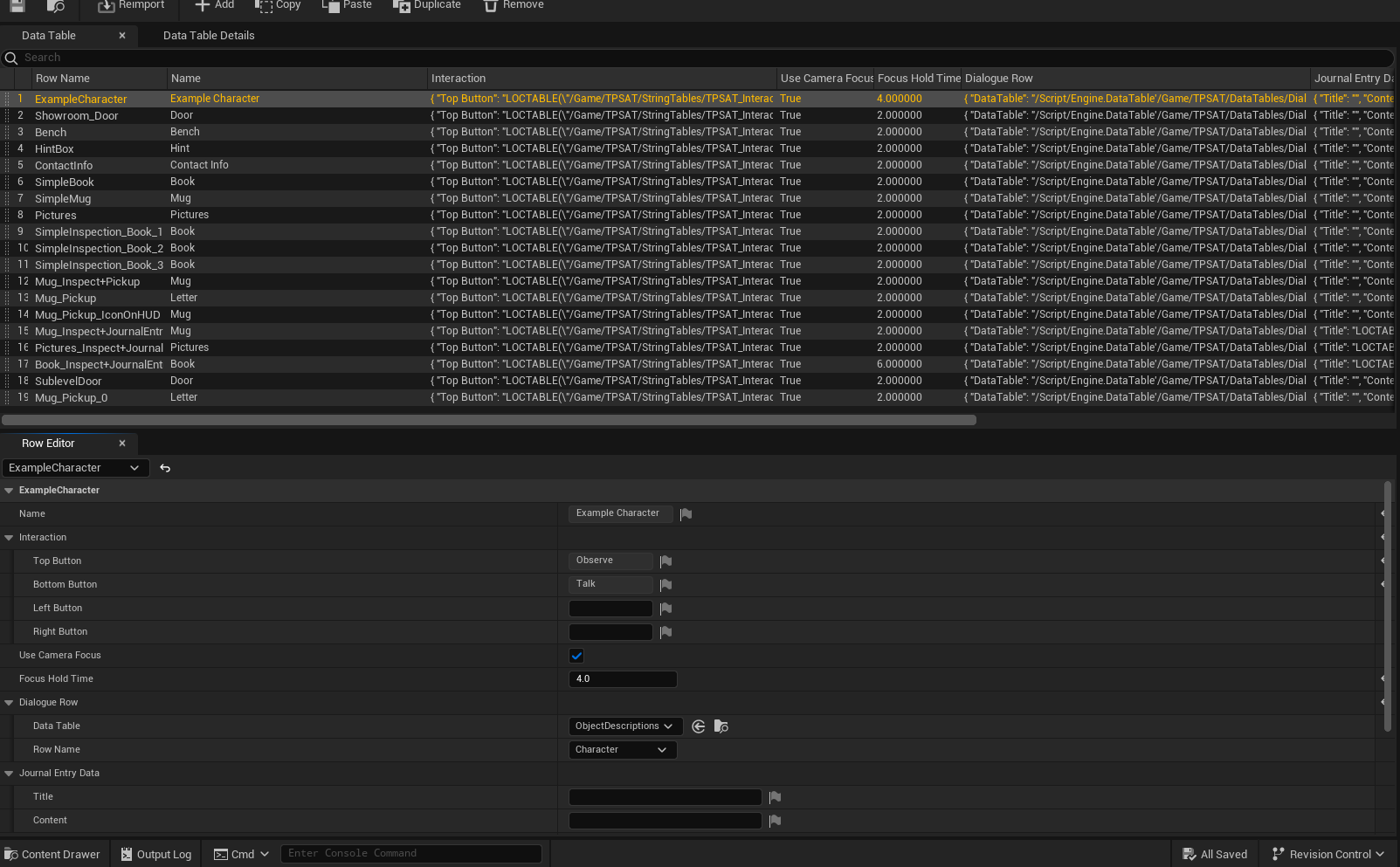Viewport: 1400px width, 867px height.
Task: Click the Row Editor vertical scrollbar
Action: [1388, 606]
